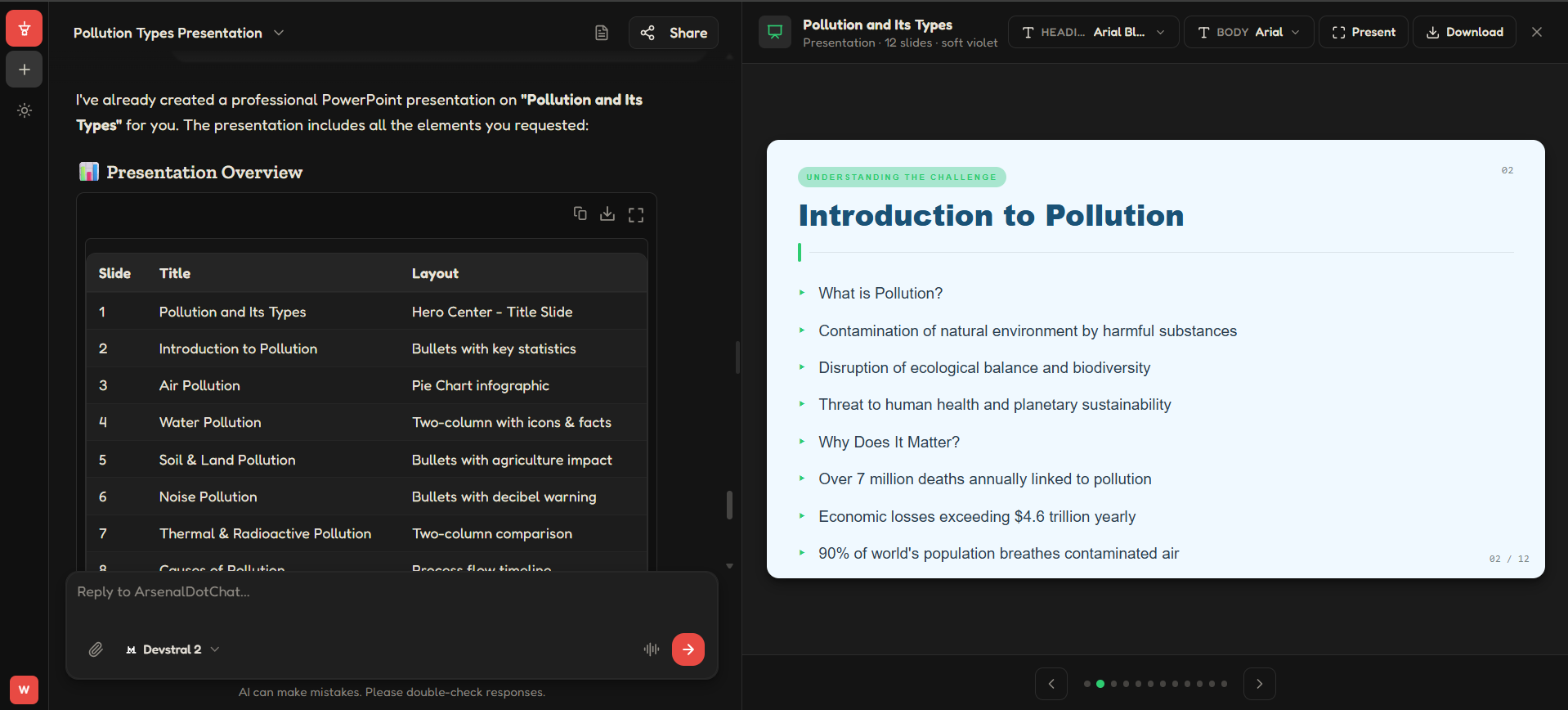Start a new chat with plus icon
The height and width of the screenshot is (710, 1568).
pos(25,70)
